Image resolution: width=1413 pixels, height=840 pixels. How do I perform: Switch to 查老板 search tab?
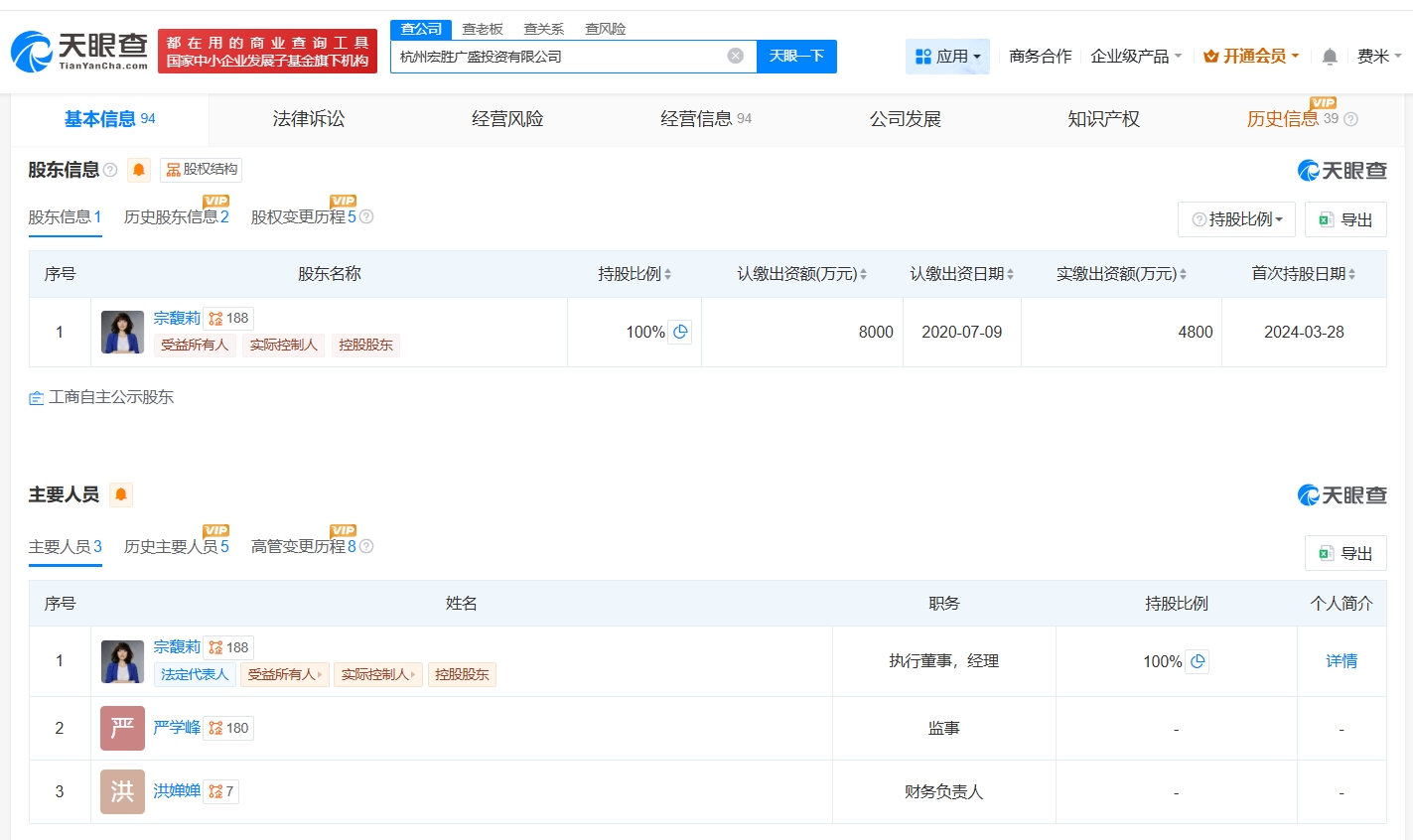pos(483,29)
